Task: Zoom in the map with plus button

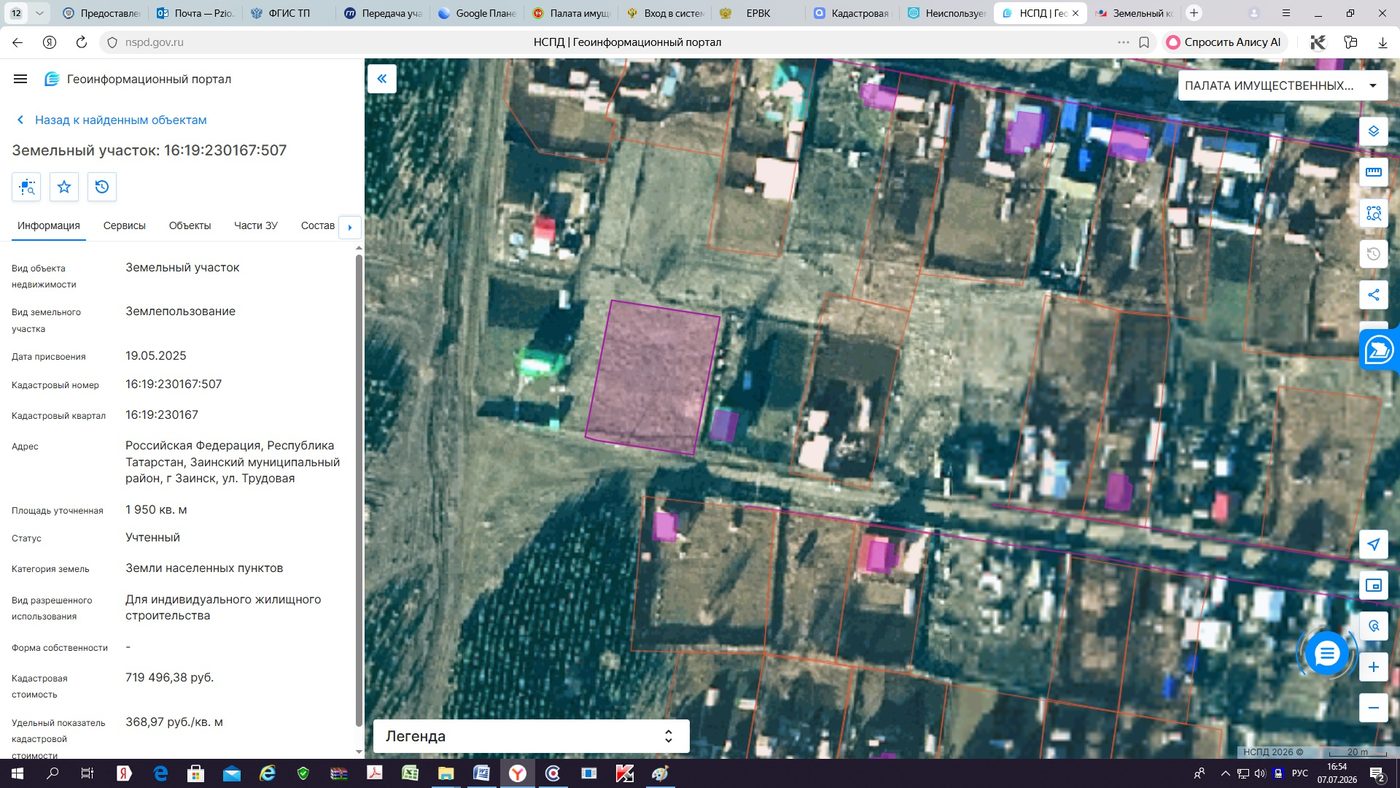Action: (1374, 667)
